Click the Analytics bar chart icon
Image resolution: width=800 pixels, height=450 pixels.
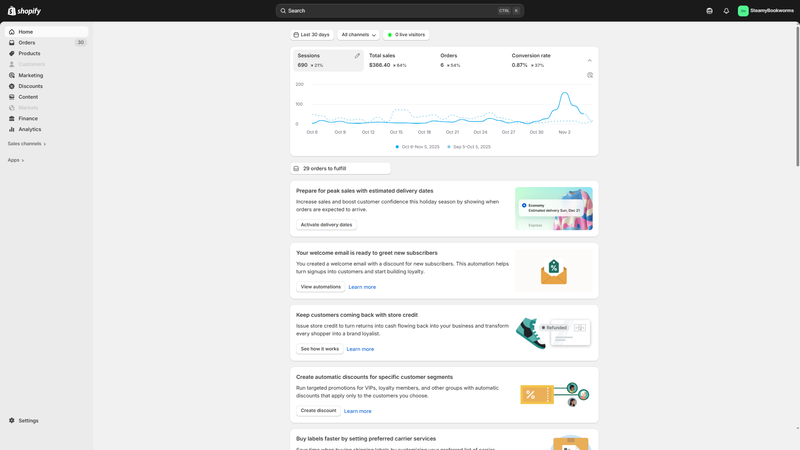pos(12,130)
